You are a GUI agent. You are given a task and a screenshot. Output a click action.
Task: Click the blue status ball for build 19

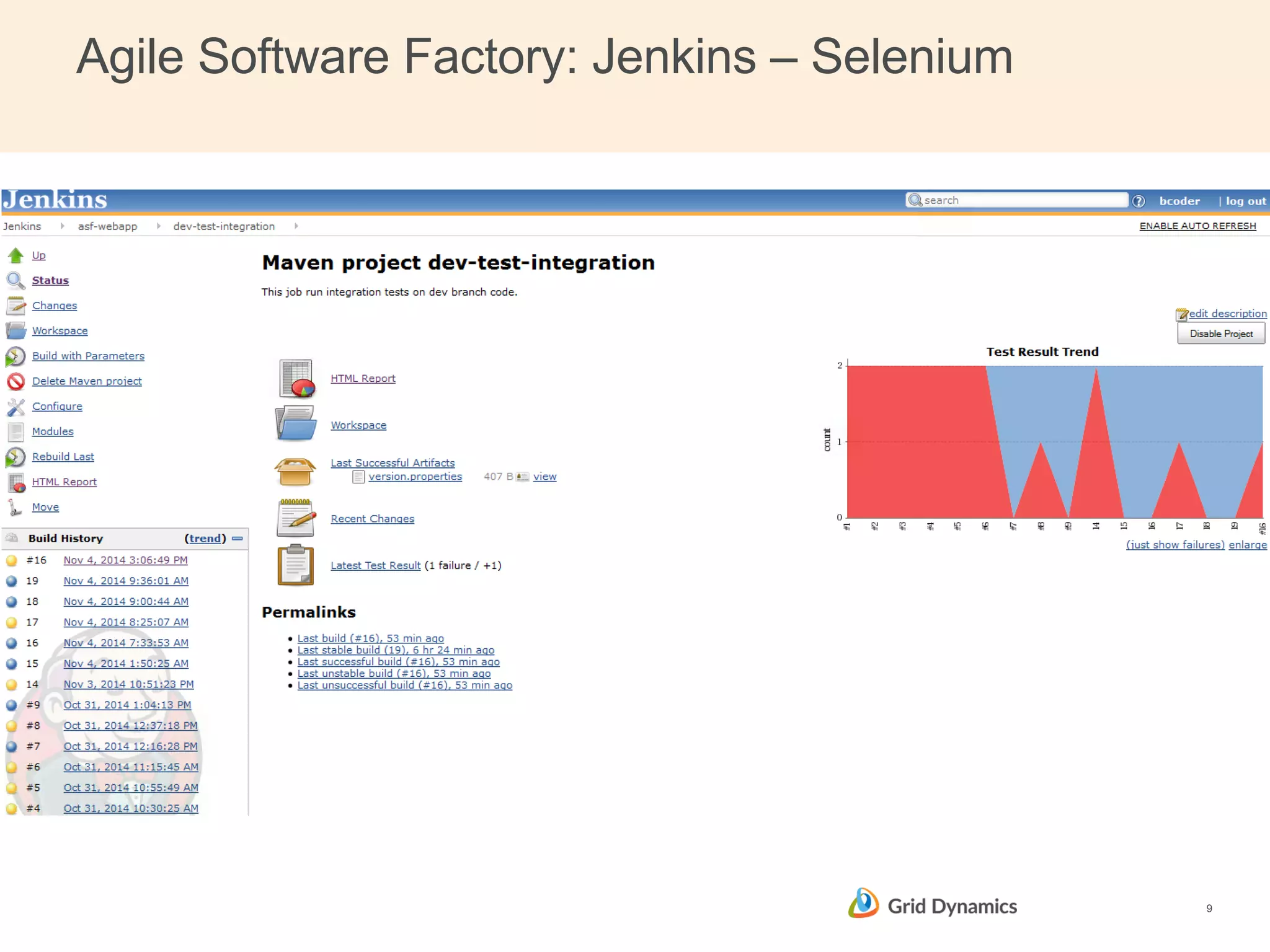(11, 581)
